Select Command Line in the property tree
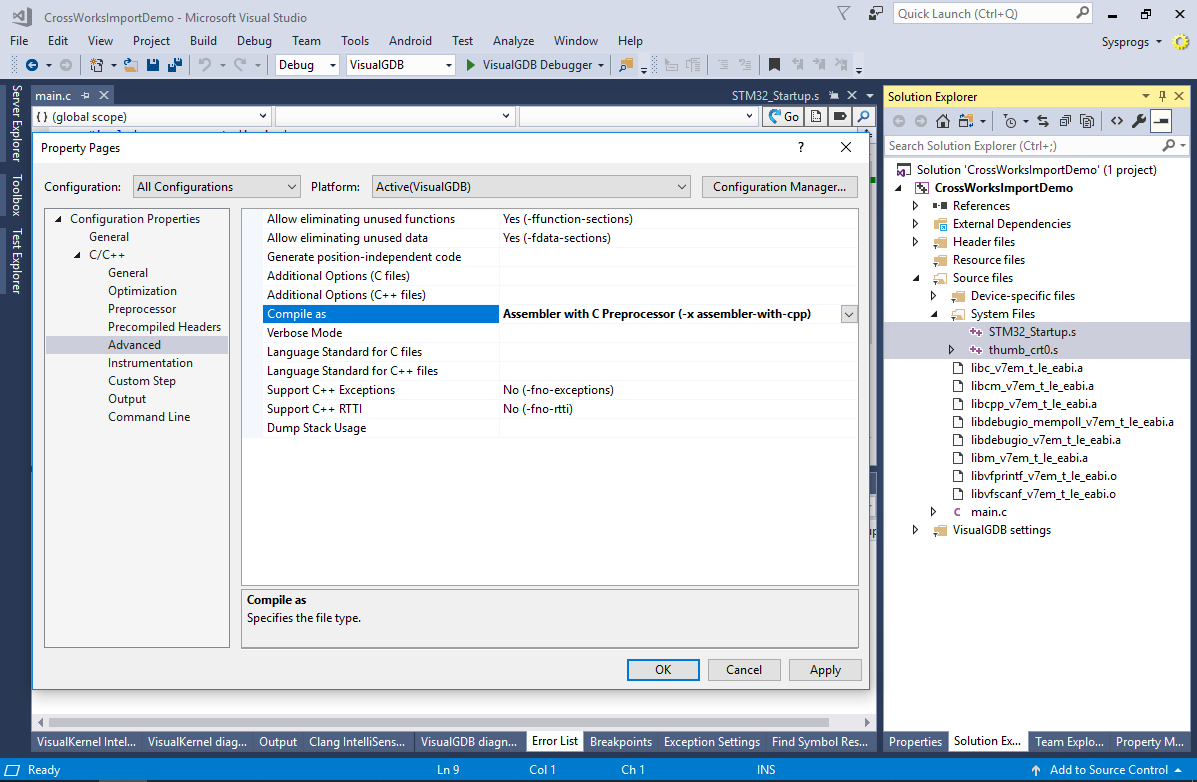This screenshot has height=782, width=1197. click(x=149, y=417)
